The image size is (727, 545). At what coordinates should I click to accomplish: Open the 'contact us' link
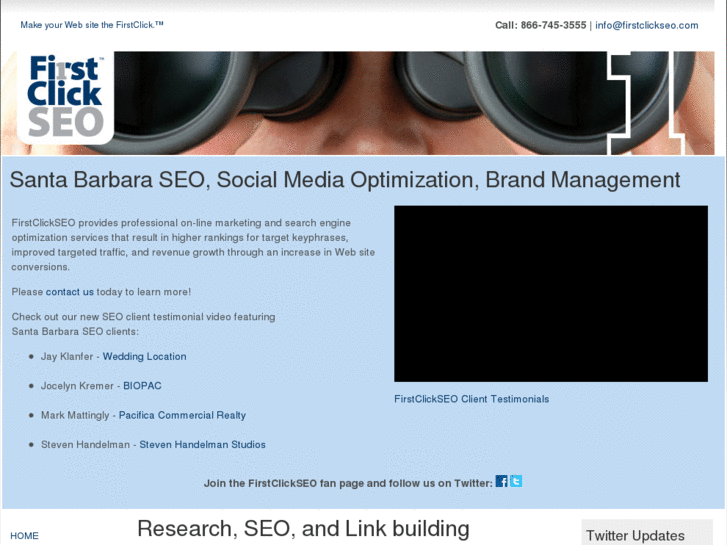70,292
